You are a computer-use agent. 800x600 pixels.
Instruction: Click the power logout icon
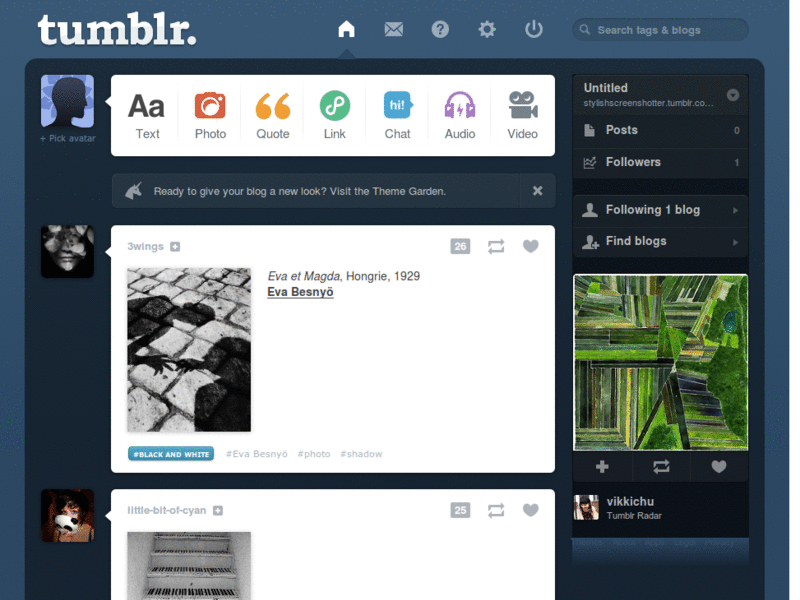coord(534,29)
